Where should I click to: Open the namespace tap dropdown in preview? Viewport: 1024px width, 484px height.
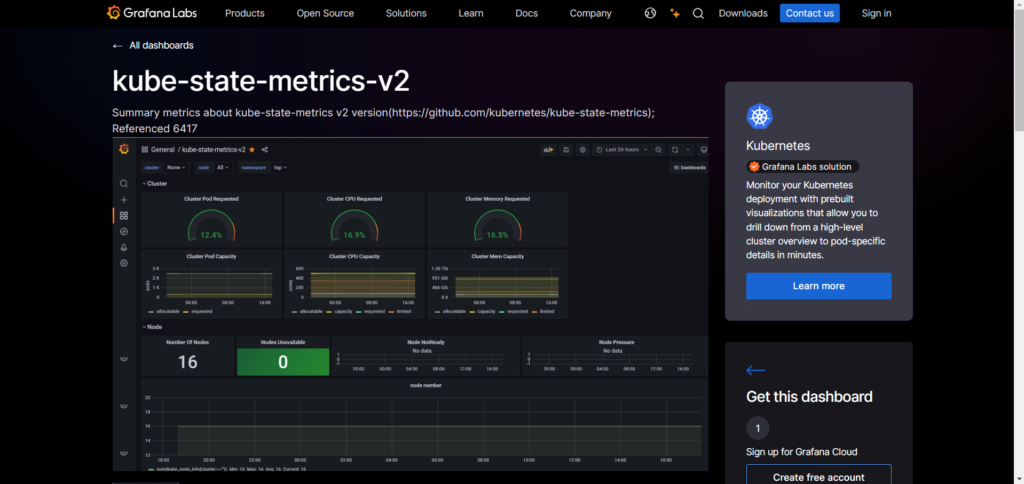coord(280,167)
